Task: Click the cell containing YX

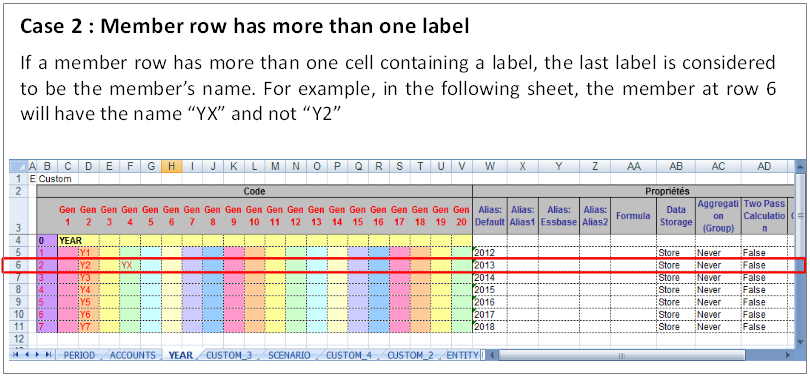Action: [x=130, y=265]
